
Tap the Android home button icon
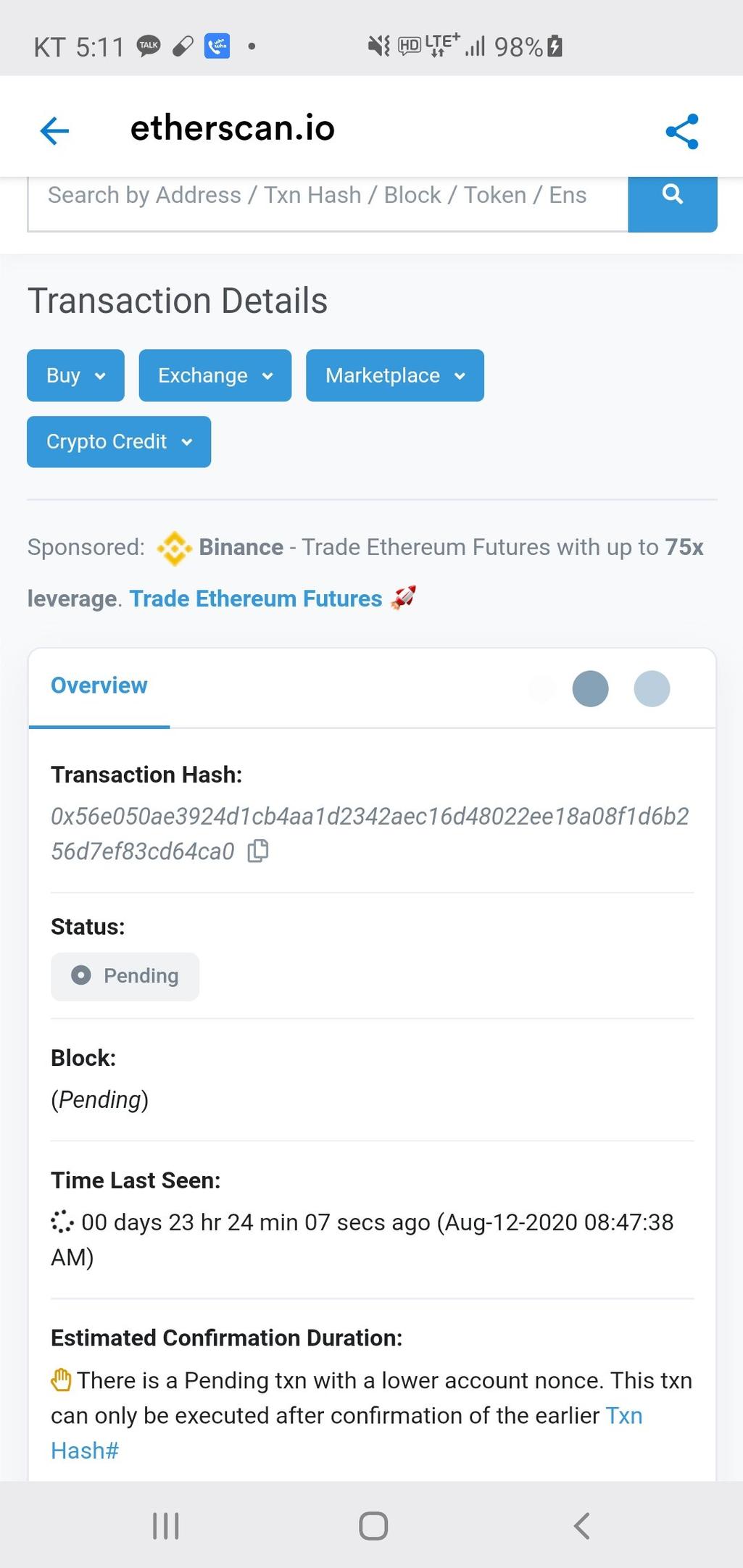373,1525
